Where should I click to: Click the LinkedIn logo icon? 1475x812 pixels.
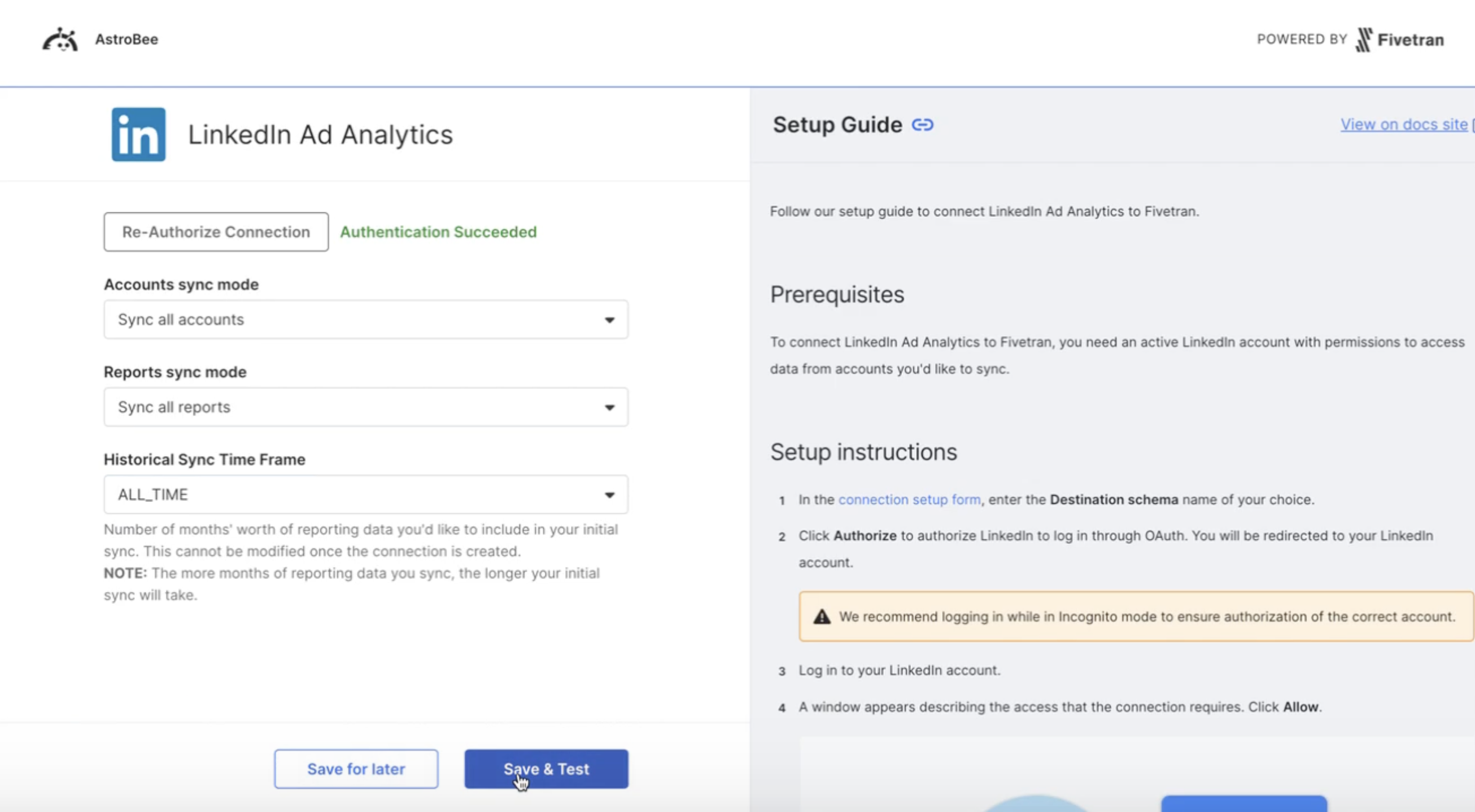138,134
